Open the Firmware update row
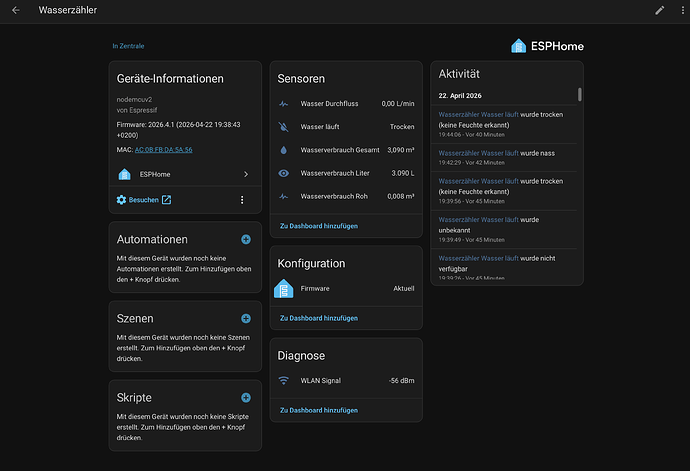The height and width of the screenshot is (471, 690). point(346,289)
